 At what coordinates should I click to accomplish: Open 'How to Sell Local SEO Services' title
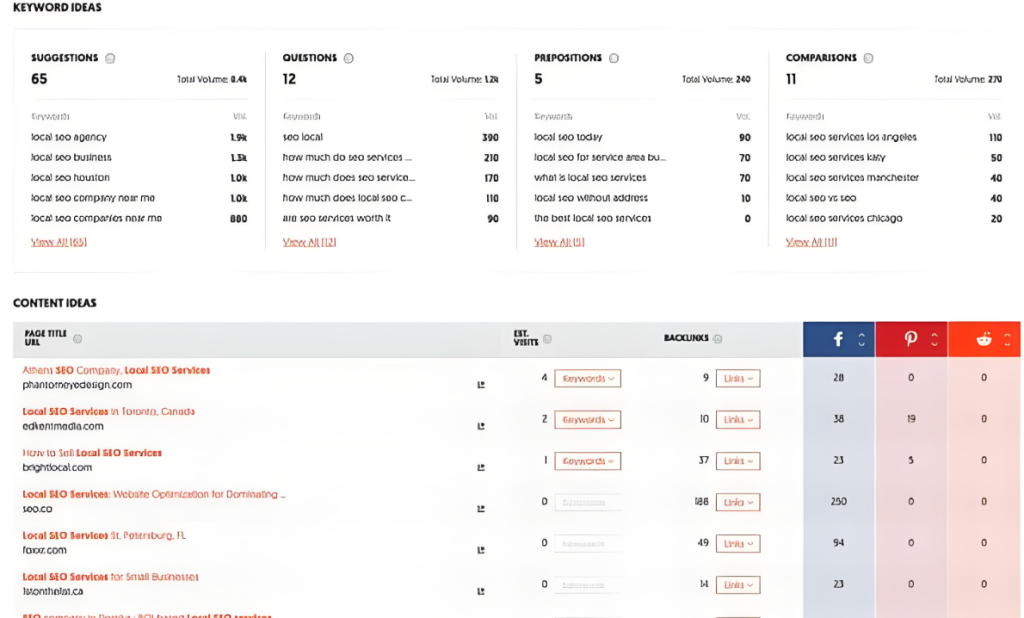[x=92, y=453]
